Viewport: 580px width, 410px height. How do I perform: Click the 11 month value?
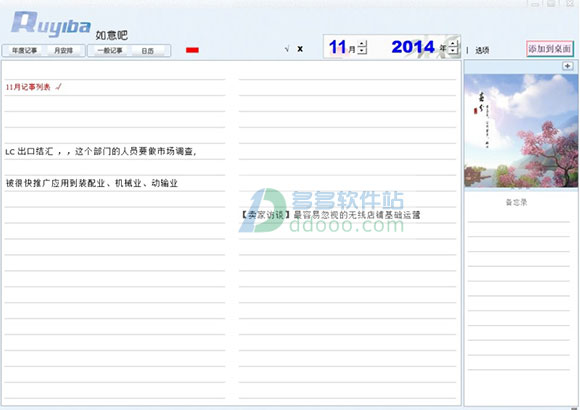point(337,47)
